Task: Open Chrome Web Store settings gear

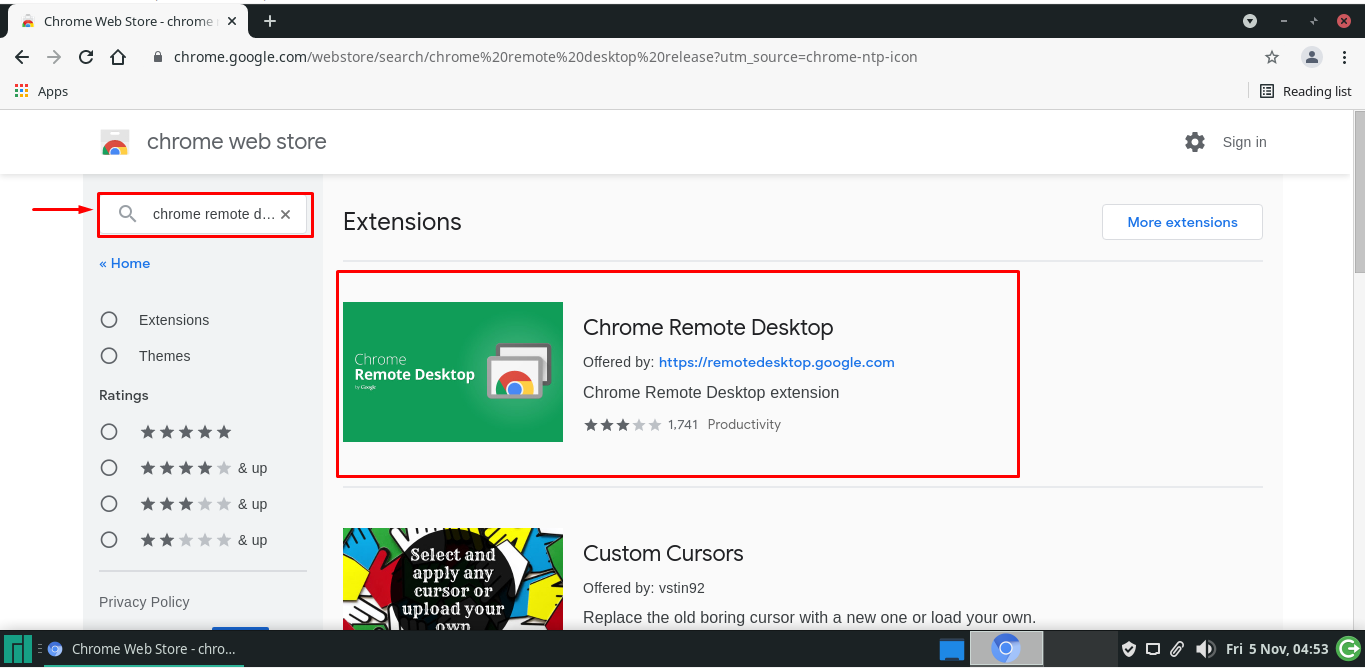Action: pos(1195,142)
